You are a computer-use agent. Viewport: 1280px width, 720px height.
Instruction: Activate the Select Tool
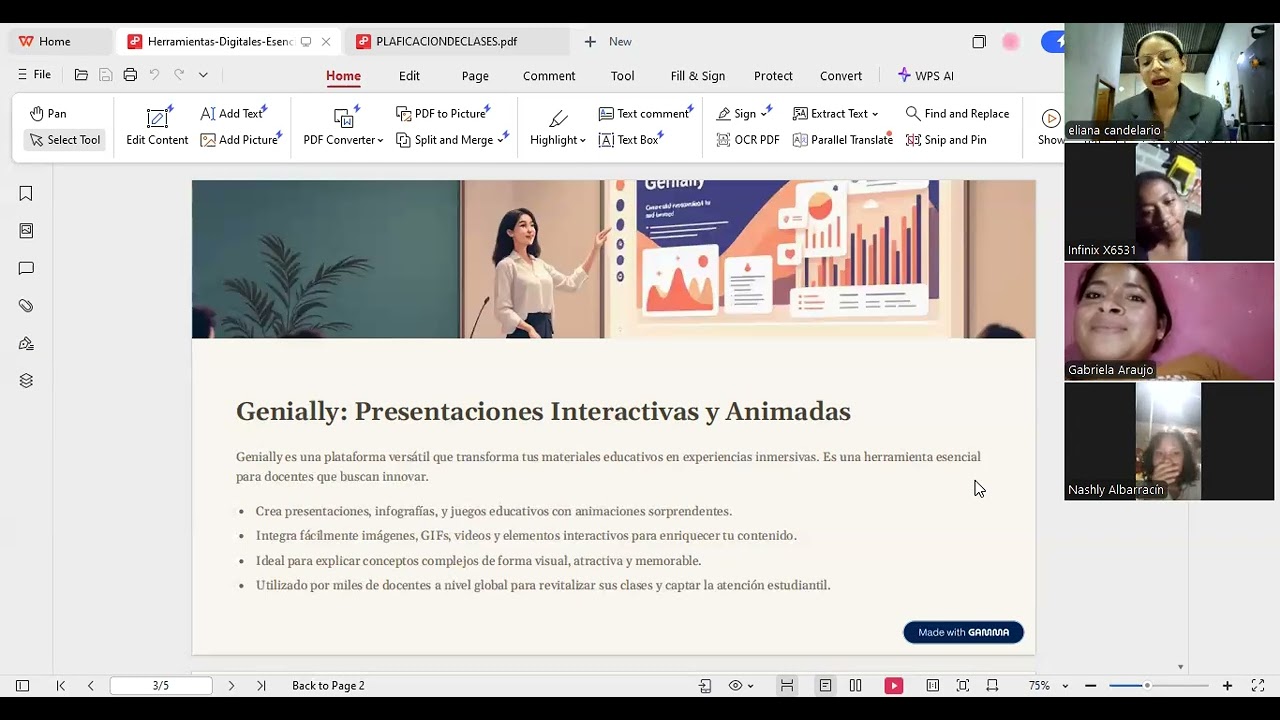pos(64,140)
